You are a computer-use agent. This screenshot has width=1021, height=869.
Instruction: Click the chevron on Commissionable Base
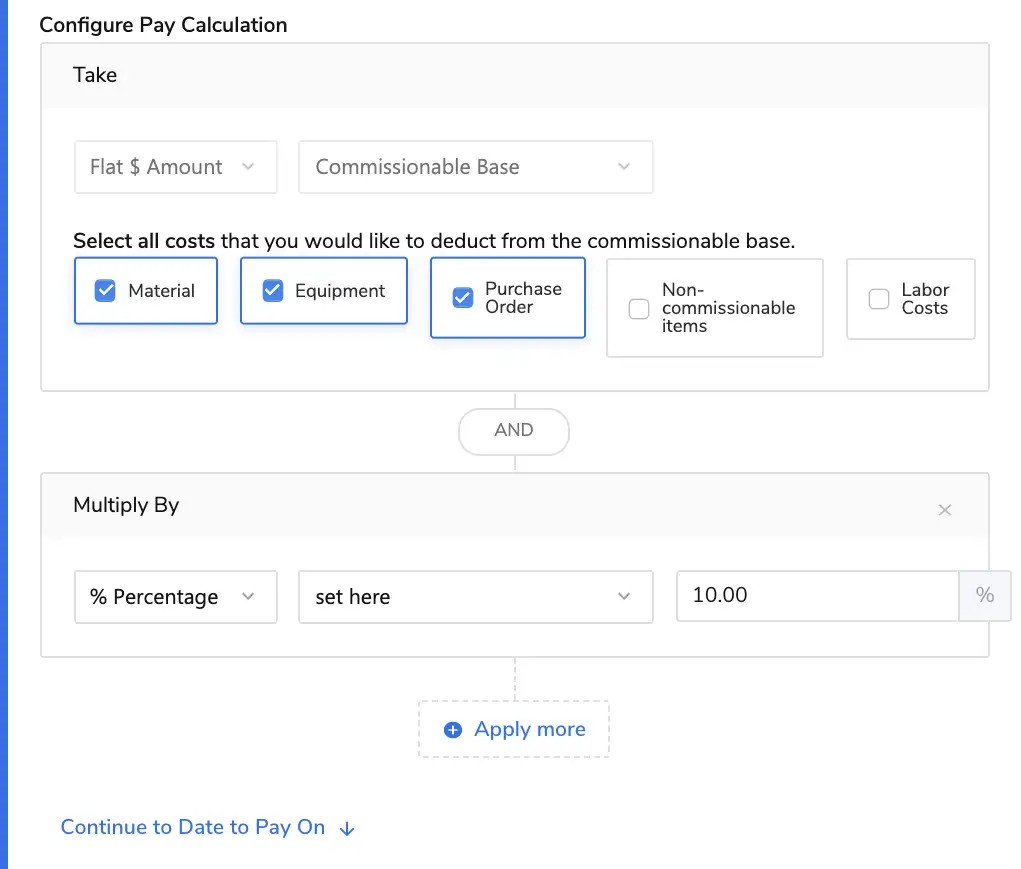click(x=624, y=167)
